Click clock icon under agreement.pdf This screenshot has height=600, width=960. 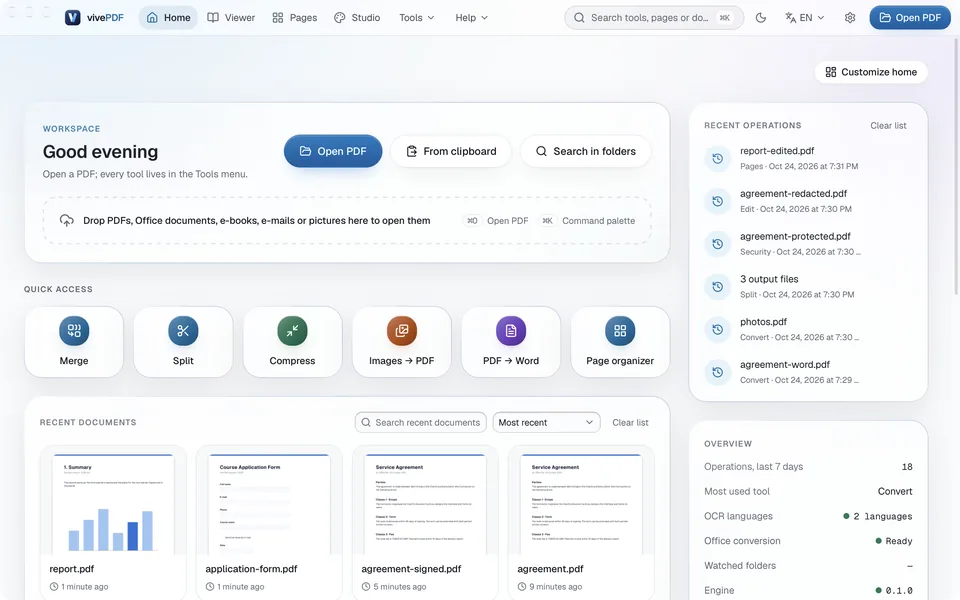(522, 587)
